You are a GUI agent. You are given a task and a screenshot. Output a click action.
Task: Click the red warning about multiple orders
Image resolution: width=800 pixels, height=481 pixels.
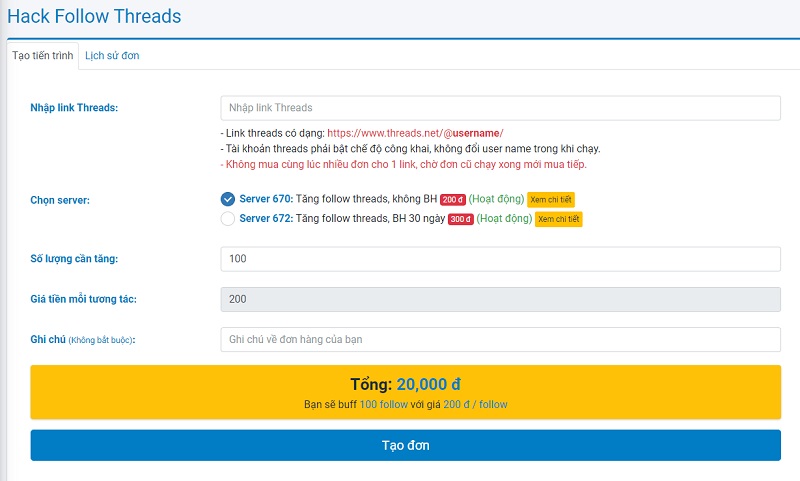[x=404, y=164]
